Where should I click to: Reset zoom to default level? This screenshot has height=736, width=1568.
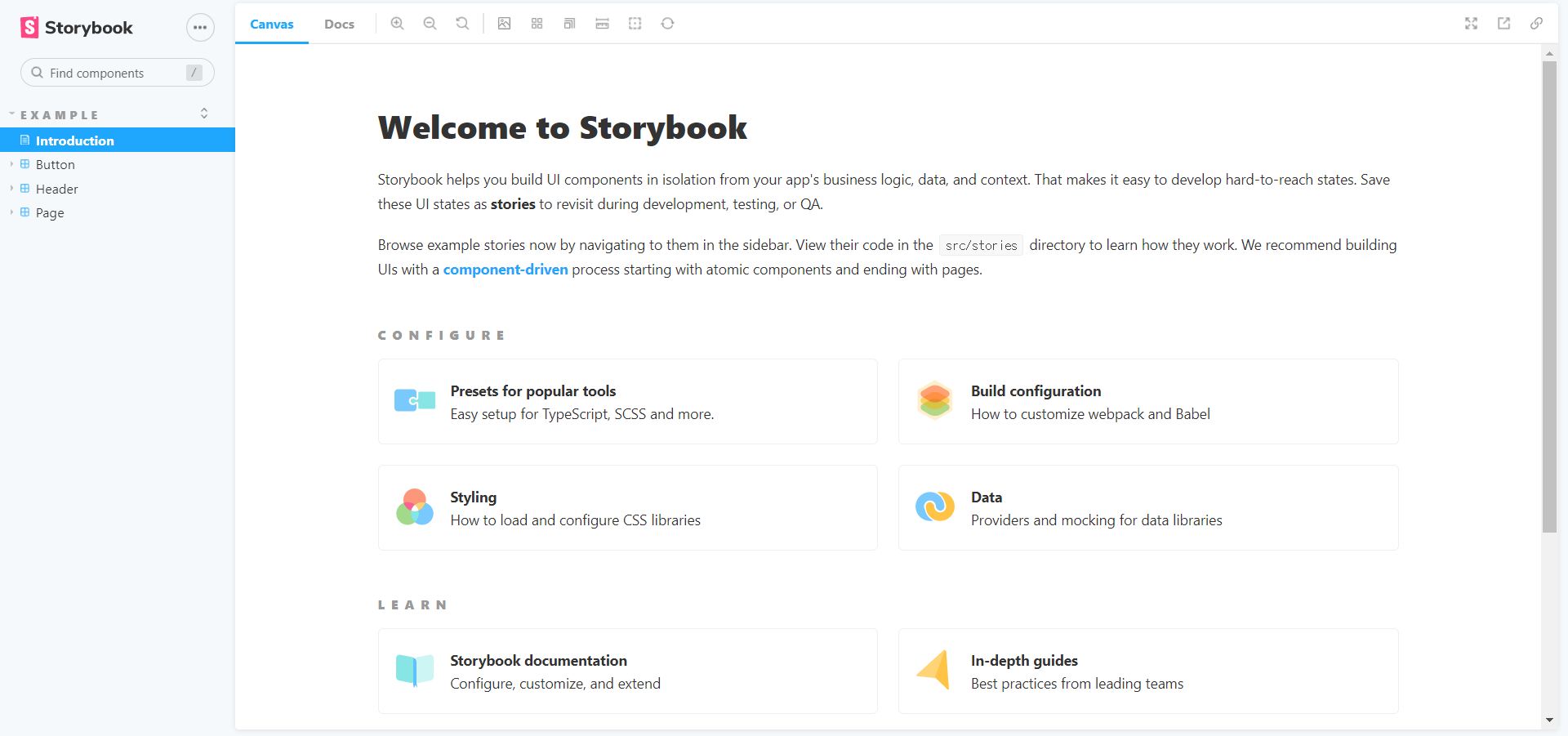462,24
